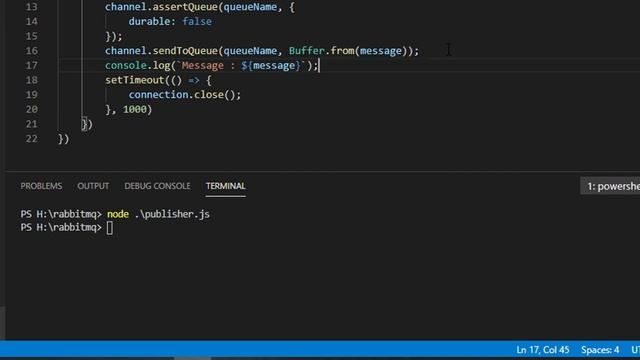
Task: Switch to the PROBLEMS panel tab
Action: pos(41,186)
